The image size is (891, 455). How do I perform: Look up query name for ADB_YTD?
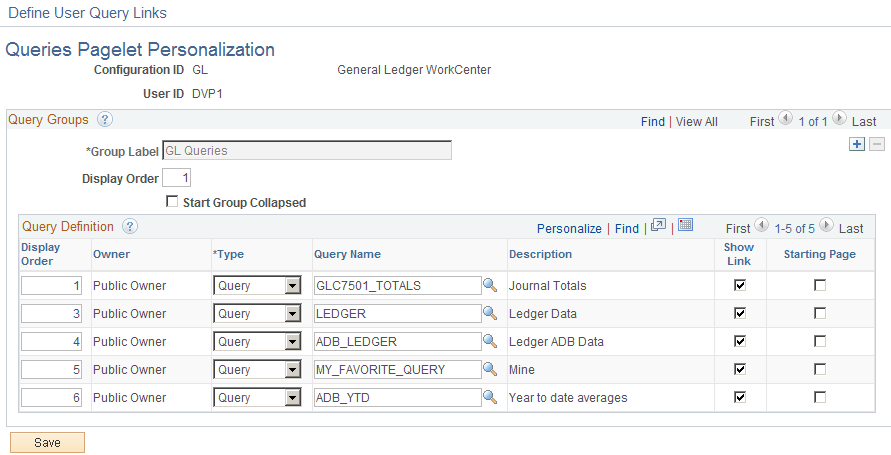(x=490, y=397)
